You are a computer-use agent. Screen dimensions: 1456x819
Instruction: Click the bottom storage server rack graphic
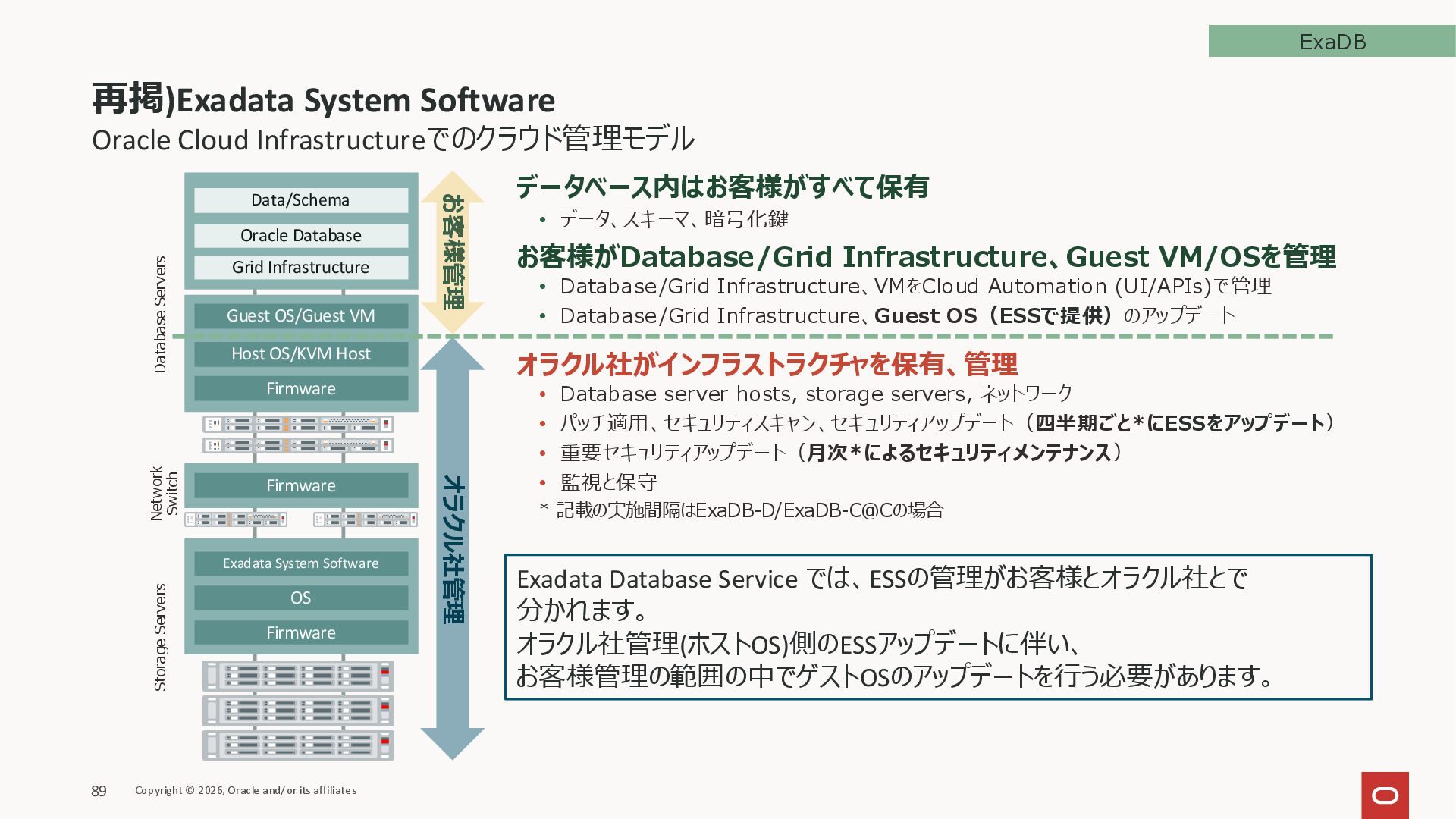[298, 745]
